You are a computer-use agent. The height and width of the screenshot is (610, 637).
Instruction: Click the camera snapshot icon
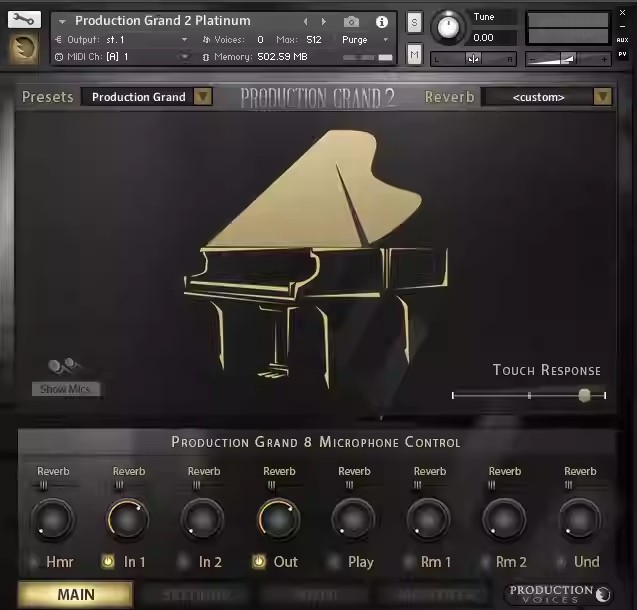coord(351,21)
